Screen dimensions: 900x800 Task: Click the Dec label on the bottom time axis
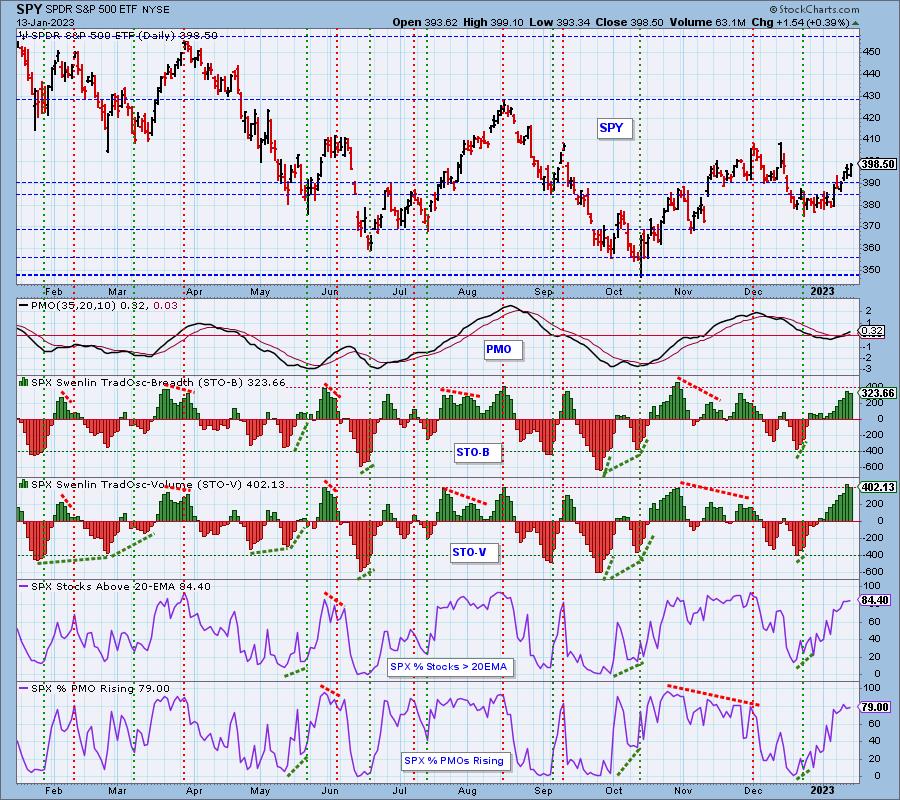click(753, 790)
